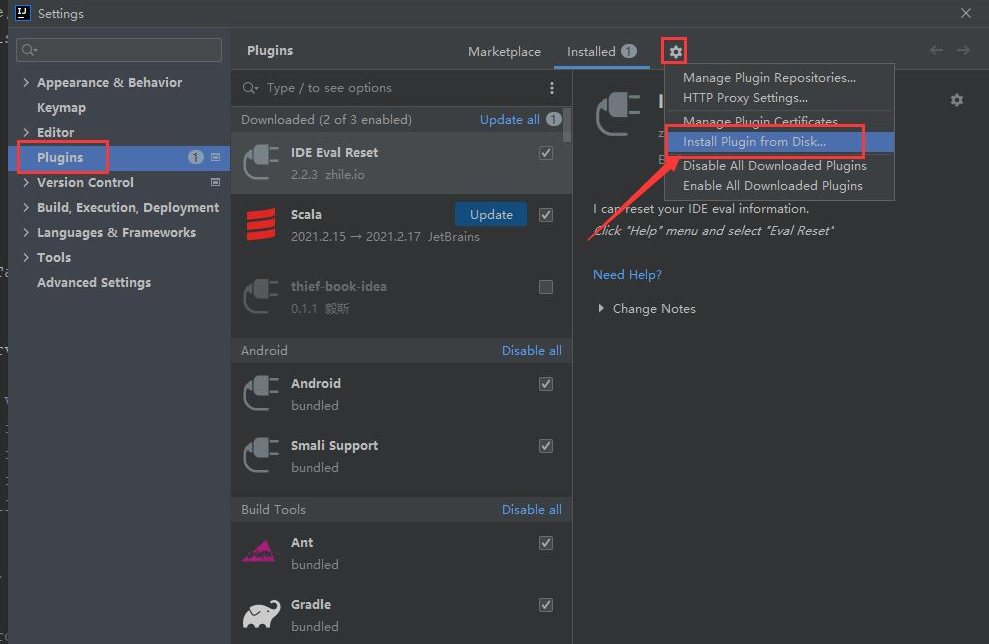Focus the settings search field
Image resolution: width=989 pixels, height=644 pixels.
(119, 50)
